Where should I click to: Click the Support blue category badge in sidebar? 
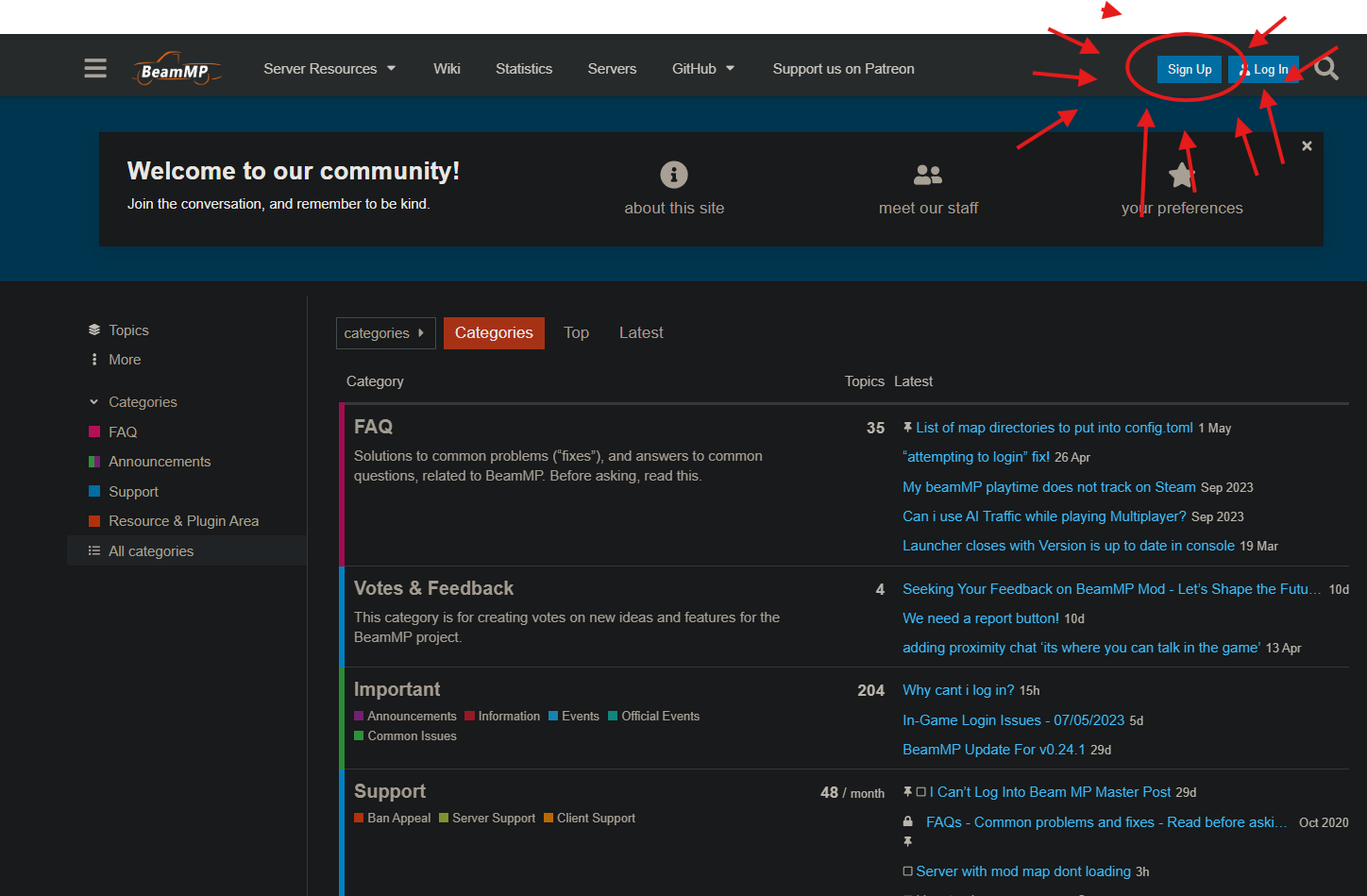94,492
